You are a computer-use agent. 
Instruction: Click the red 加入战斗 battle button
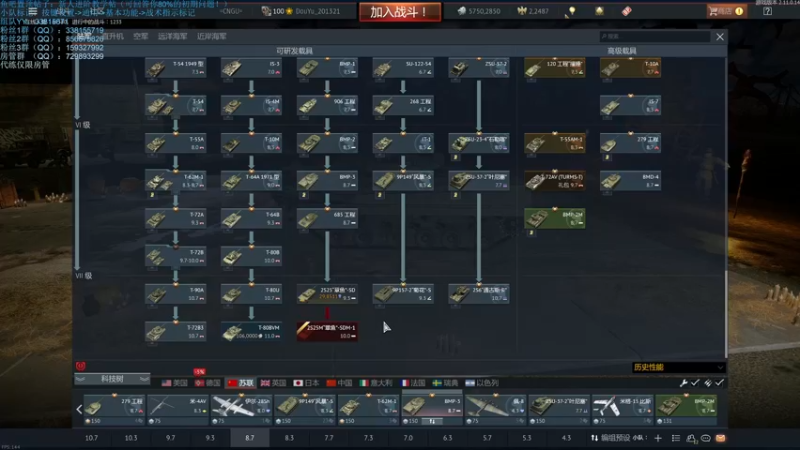tap(400, 11)
